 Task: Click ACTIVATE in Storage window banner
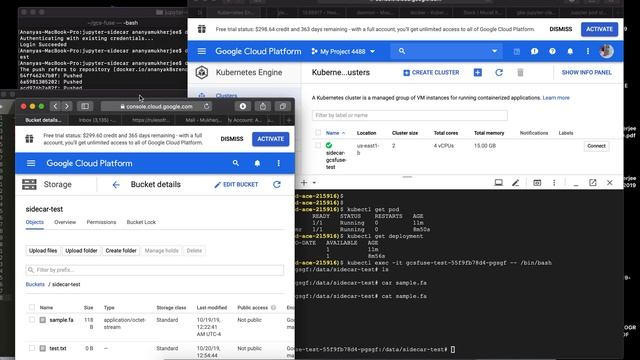click(271, 139)
